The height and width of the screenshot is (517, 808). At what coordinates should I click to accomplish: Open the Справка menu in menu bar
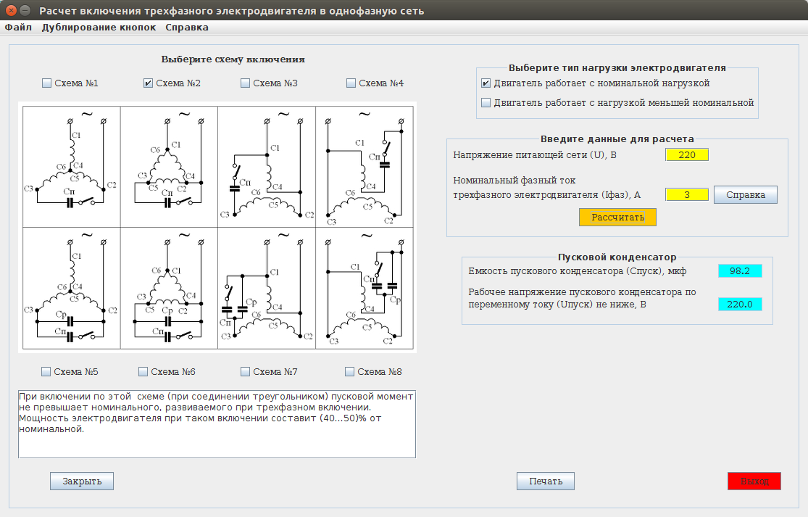[187, 27]
